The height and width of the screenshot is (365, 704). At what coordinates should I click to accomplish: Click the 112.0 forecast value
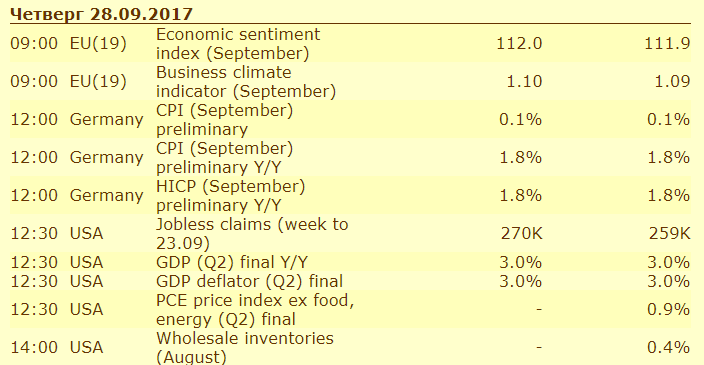[x=519, y=44]
